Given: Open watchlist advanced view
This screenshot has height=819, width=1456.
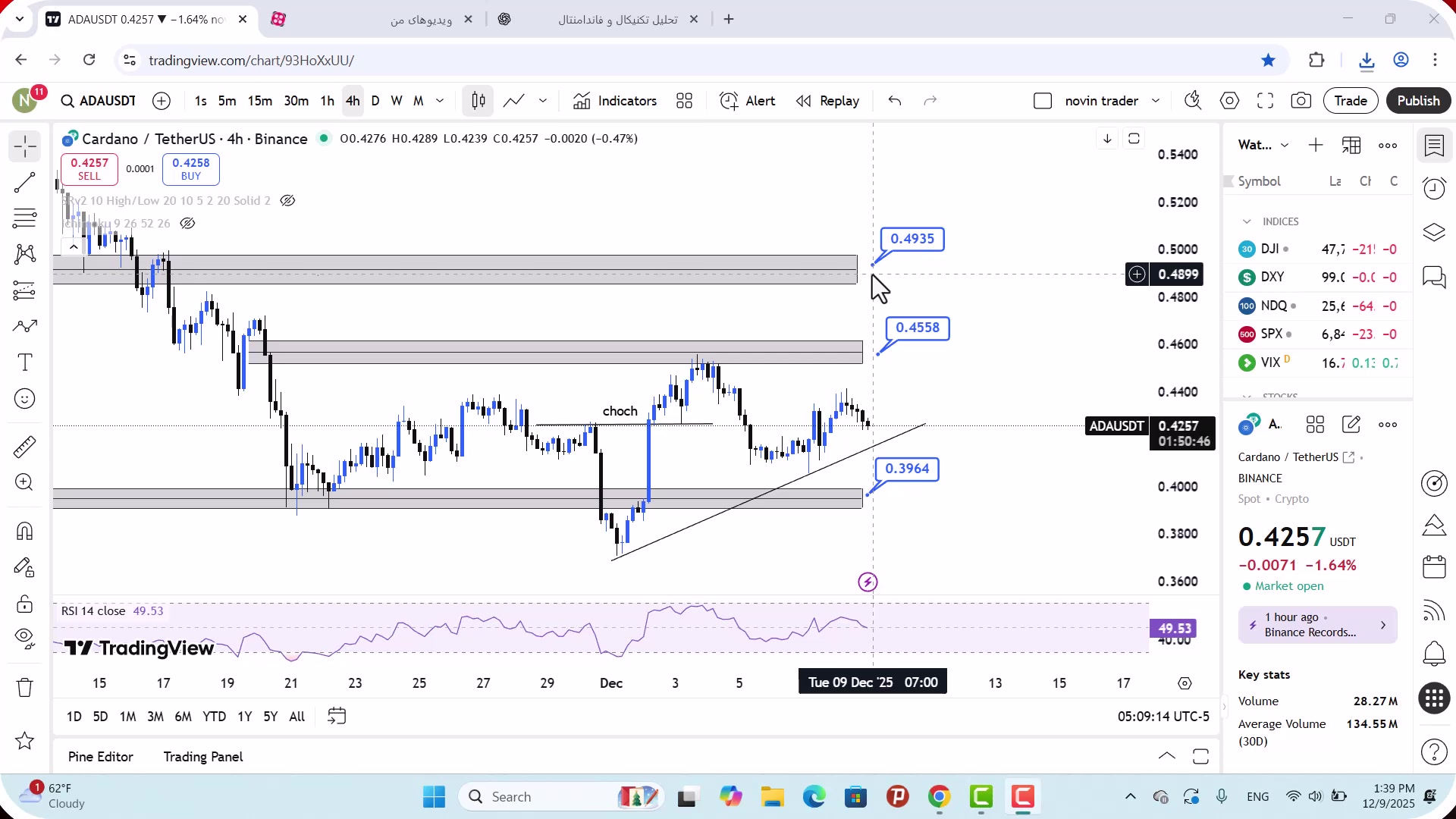Looking at the screenshot, I should click(1351, 145).
